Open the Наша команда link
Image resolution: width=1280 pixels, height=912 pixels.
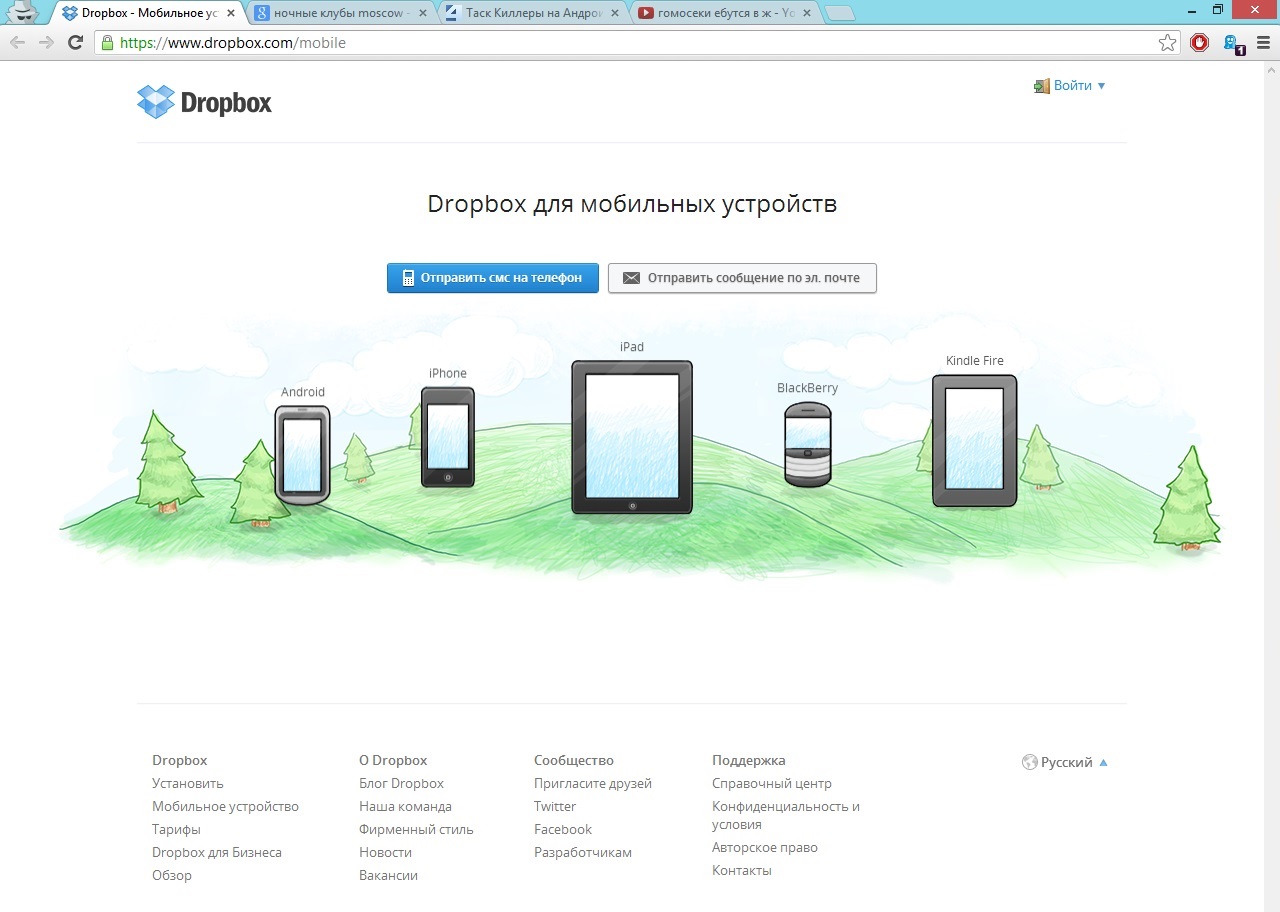405,806
